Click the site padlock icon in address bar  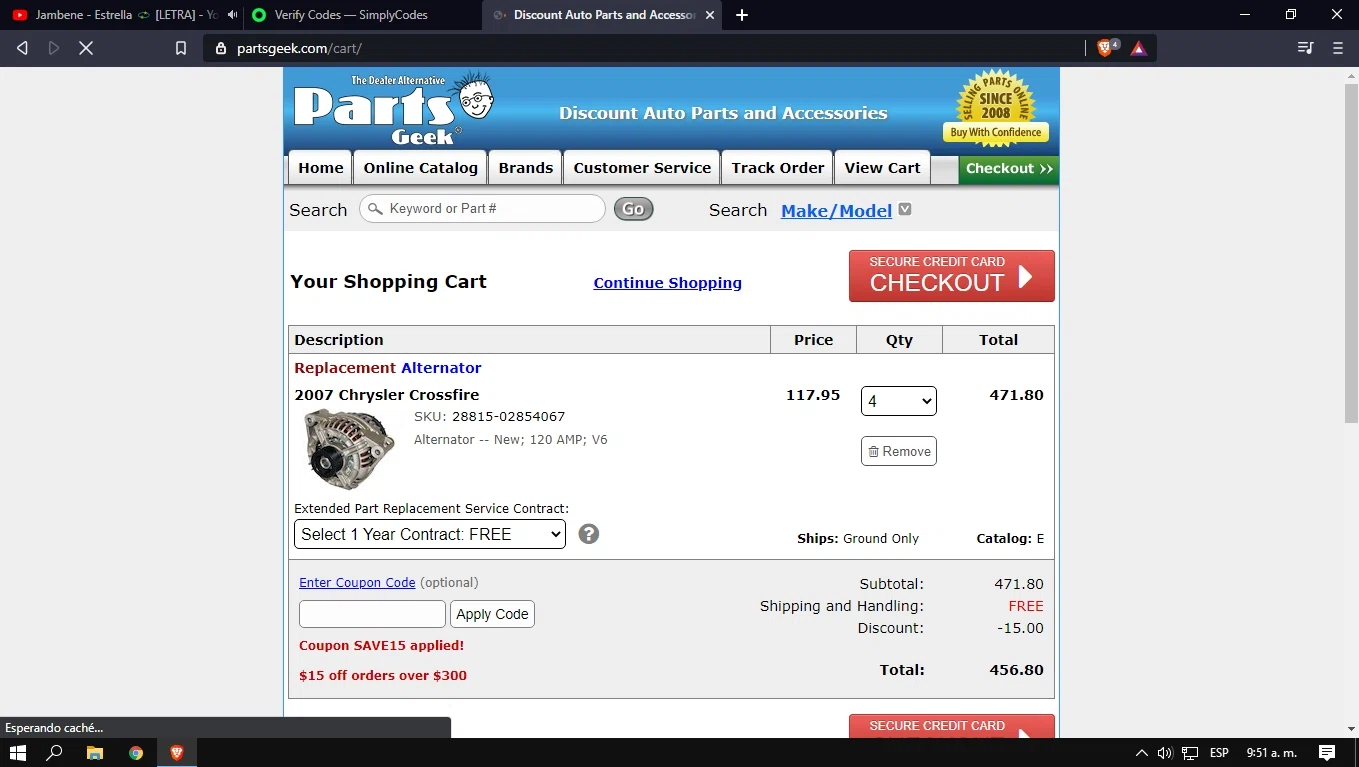pyautogui.click(x=221, y=48)
